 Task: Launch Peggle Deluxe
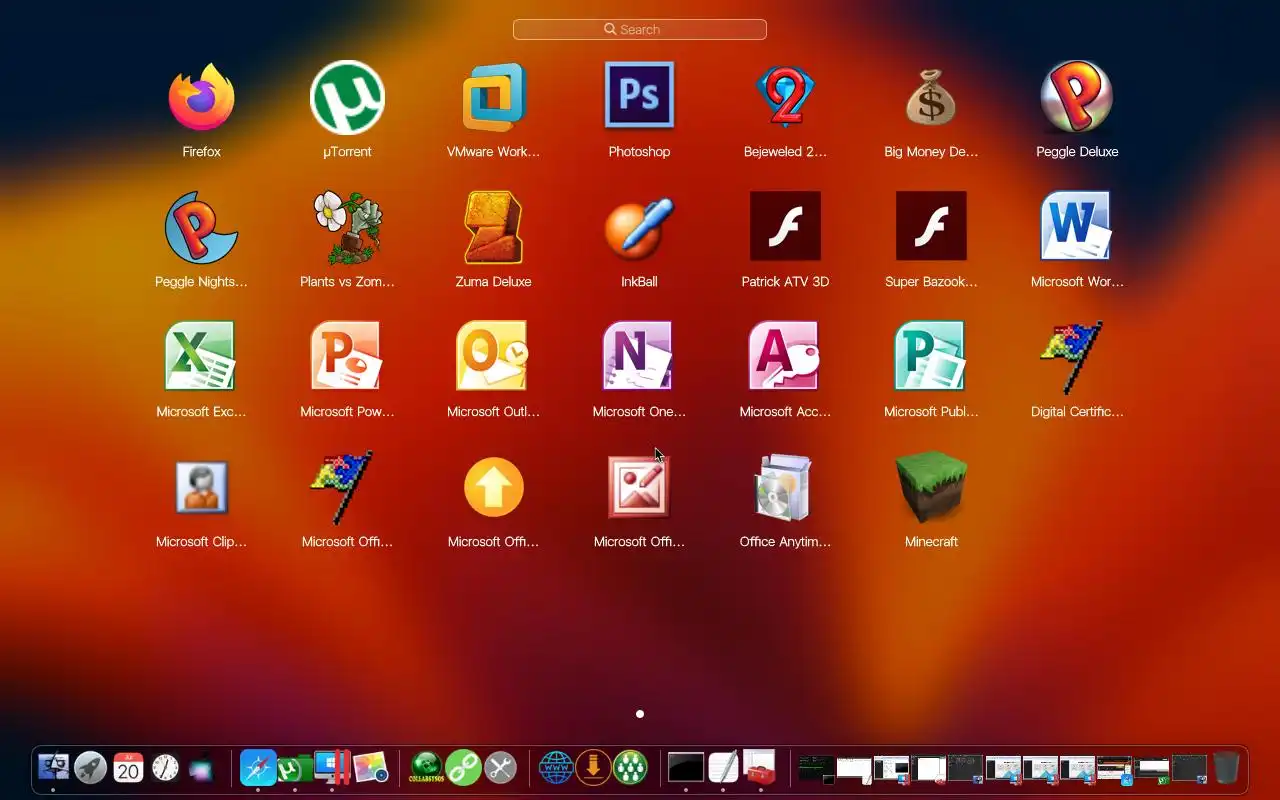click(1077, 97)
